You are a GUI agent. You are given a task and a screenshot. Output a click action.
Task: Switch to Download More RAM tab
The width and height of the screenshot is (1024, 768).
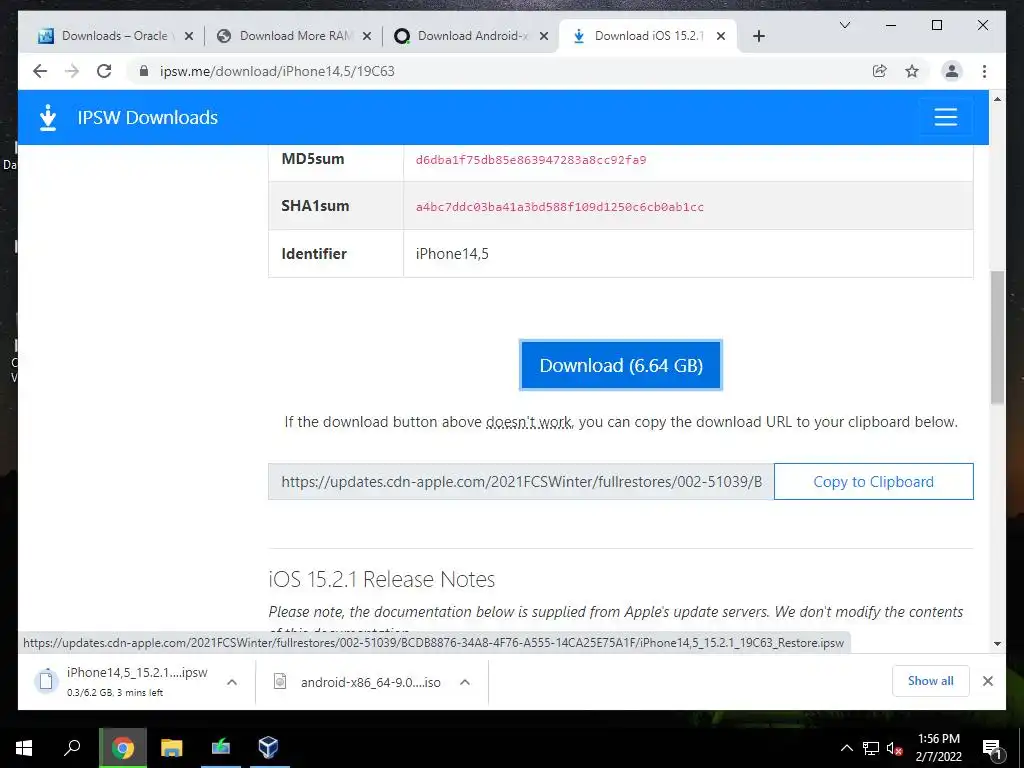coord(296,36)
